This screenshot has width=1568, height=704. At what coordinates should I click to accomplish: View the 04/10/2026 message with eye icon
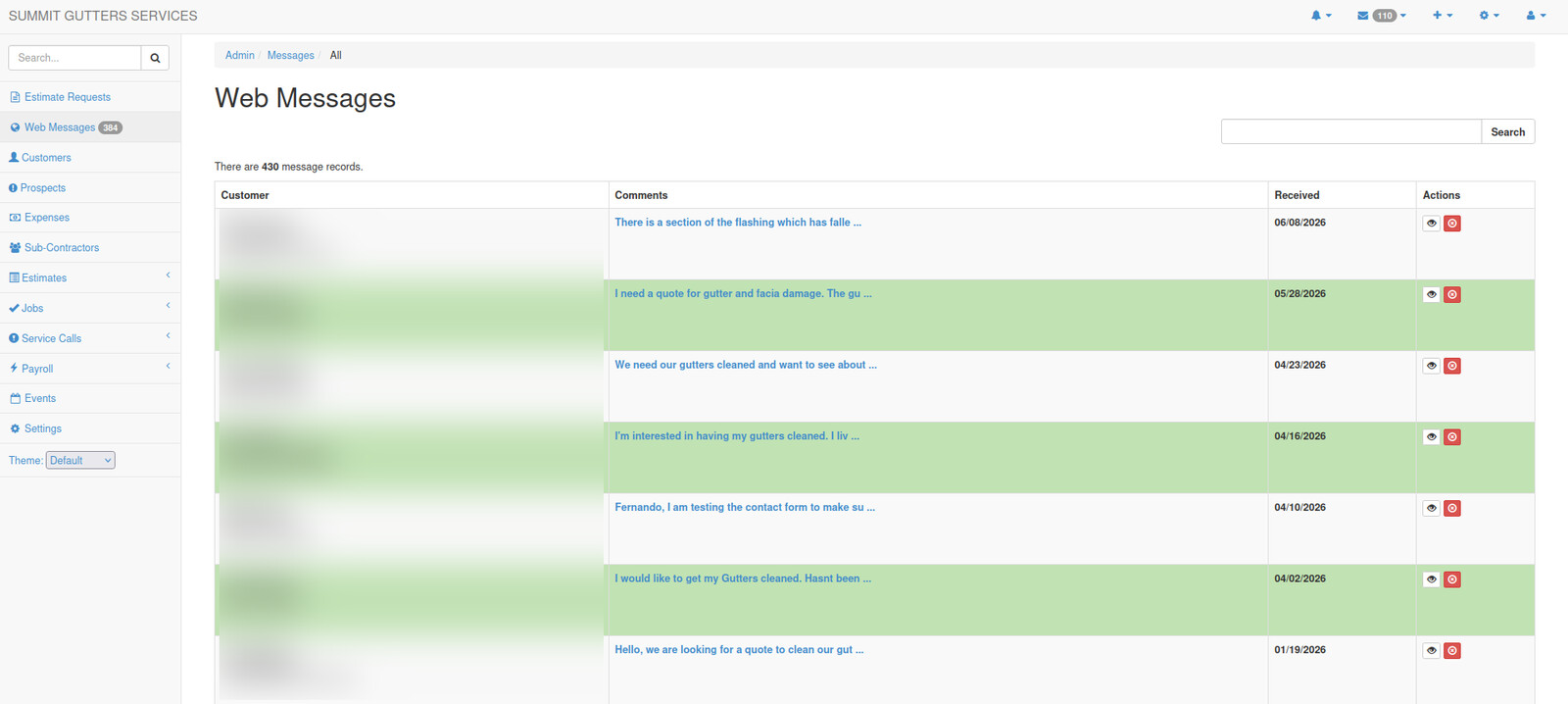(x=1432, y=508)
